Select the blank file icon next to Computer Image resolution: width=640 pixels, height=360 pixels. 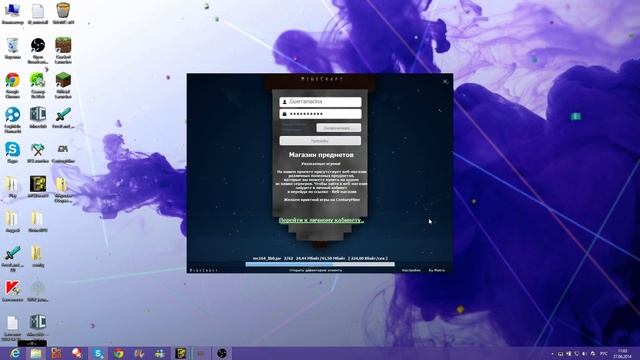pyautogui.click(x=38, y=13)
